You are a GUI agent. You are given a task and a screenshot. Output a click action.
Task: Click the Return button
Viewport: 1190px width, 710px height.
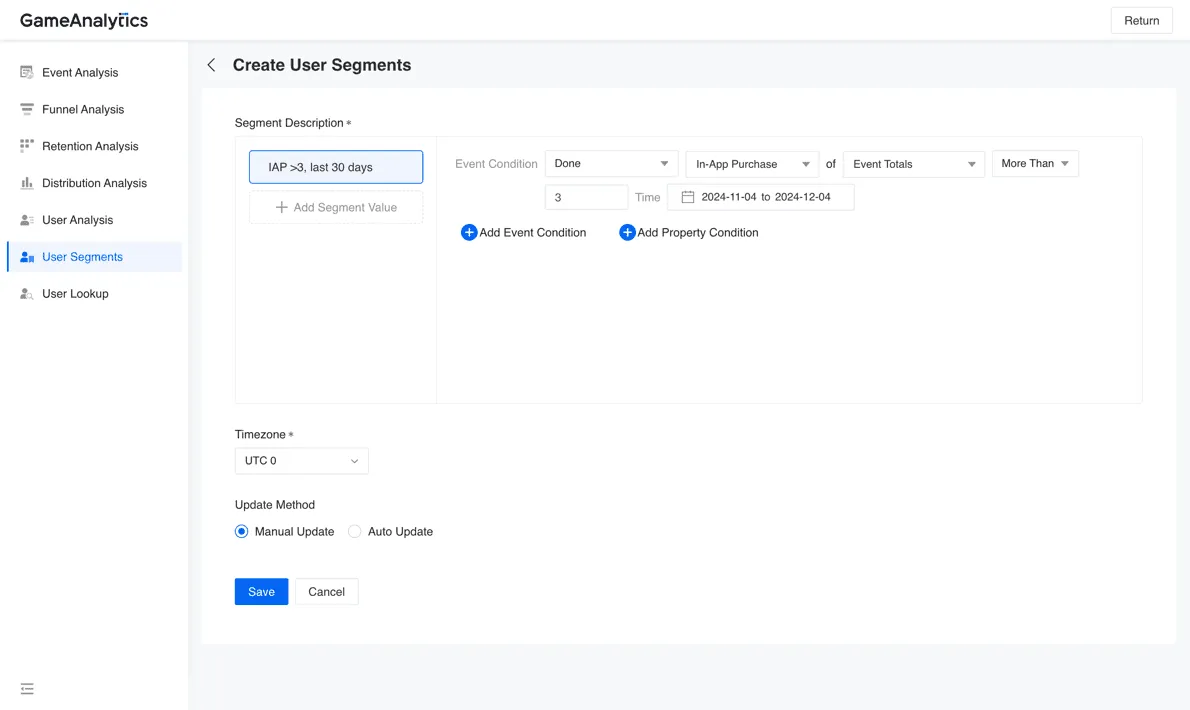[x=1141, y=20]
